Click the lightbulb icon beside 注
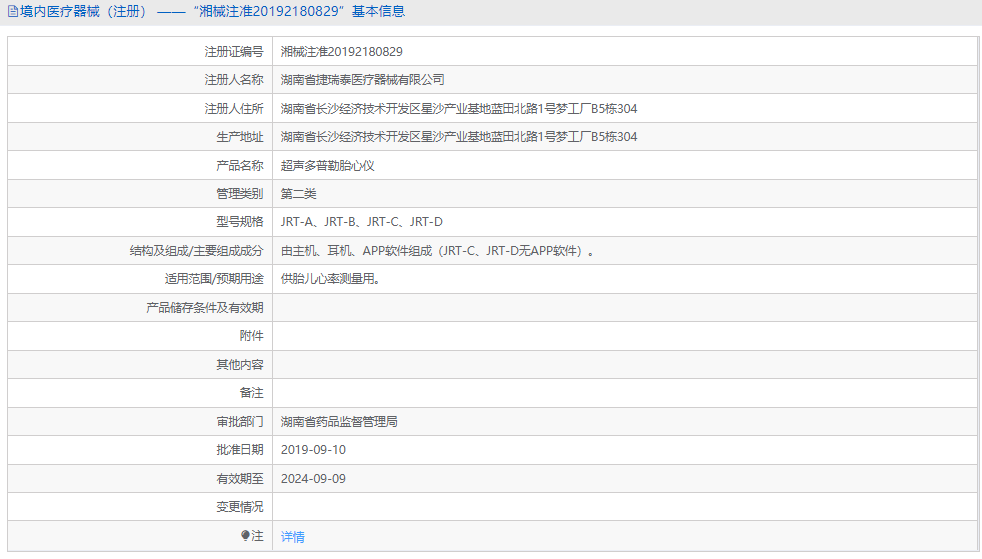 click(x=245, y=535)
